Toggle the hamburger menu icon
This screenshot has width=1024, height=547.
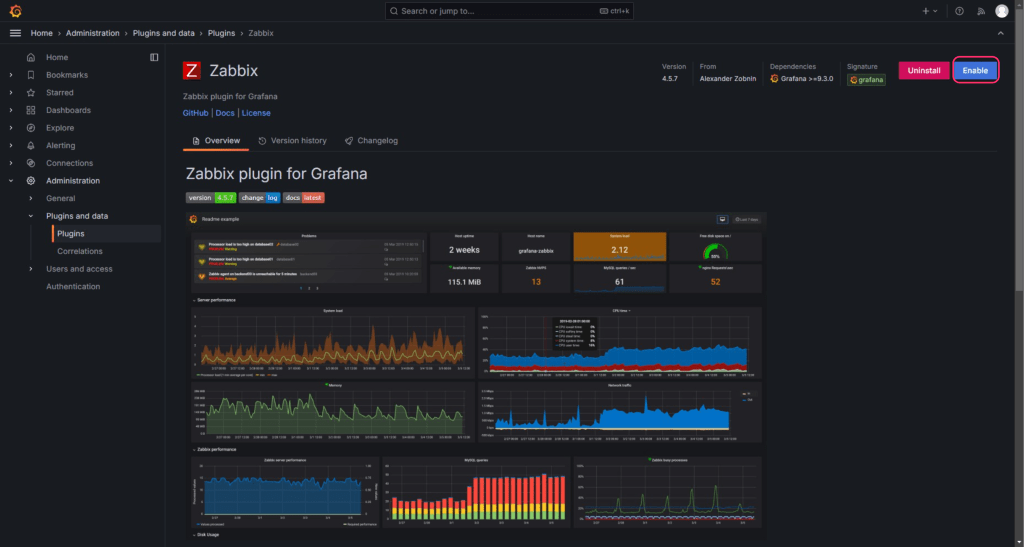point(15,33)
